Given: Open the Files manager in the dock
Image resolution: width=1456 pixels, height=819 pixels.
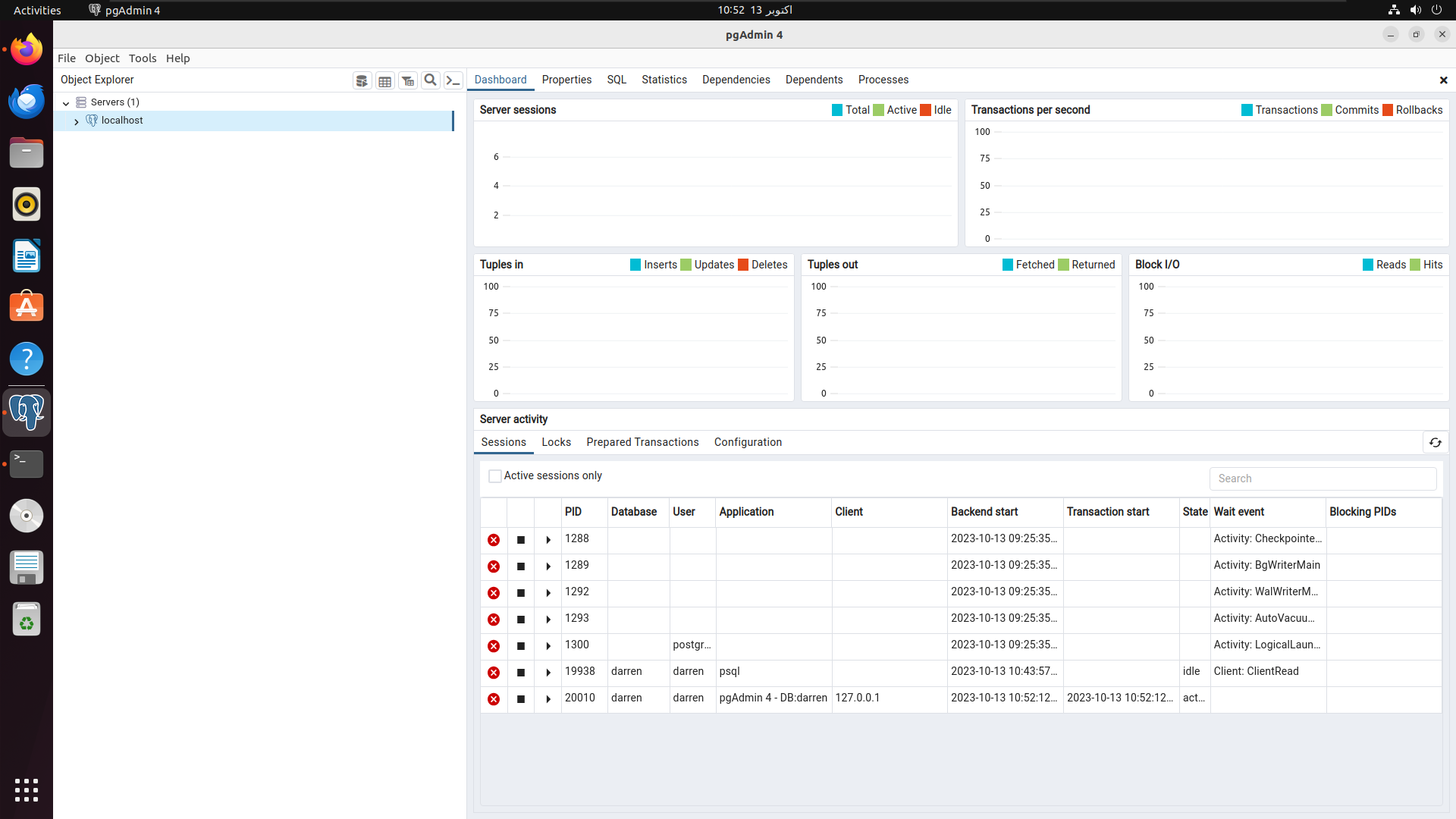Looking at the screenshot, I should pyautogui.click(x=27, y=153).
